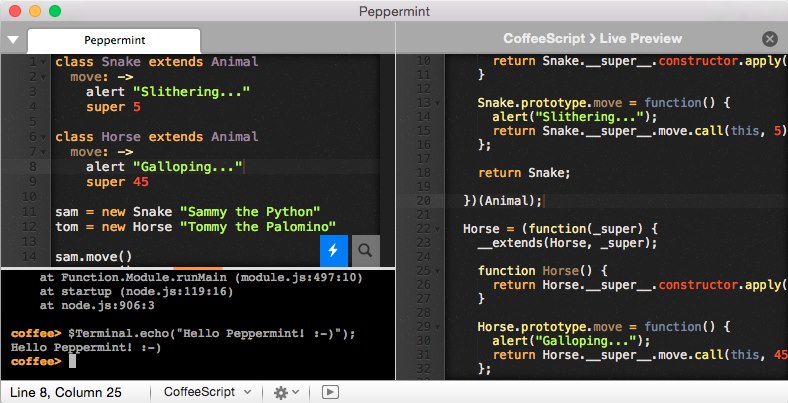The width and height of the screenshot is (788, 403).
Task: Collapse fold arrow at editor line 7
Action: click(43, 152)
